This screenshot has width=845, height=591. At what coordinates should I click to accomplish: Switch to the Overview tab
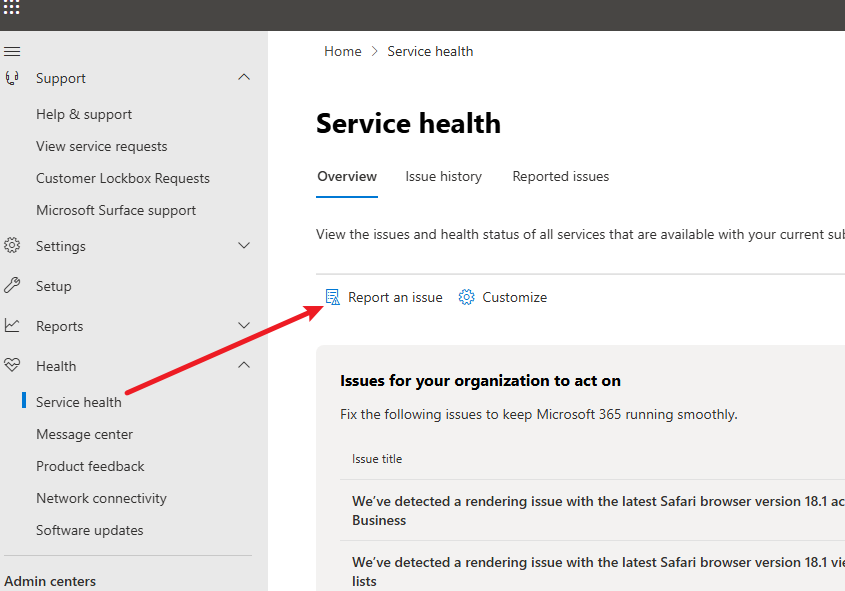click(x=347, y=177)
